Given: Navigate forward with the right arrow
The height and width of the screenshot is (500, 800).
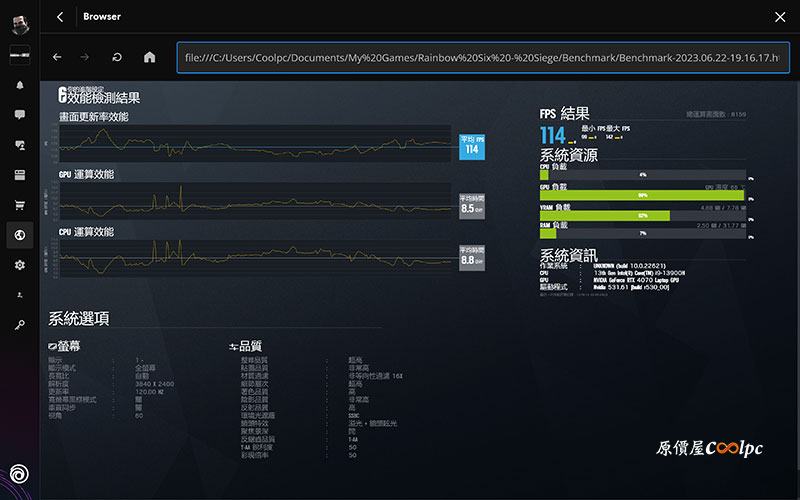Looking at the screenshot, I should (x=87, y=57).
